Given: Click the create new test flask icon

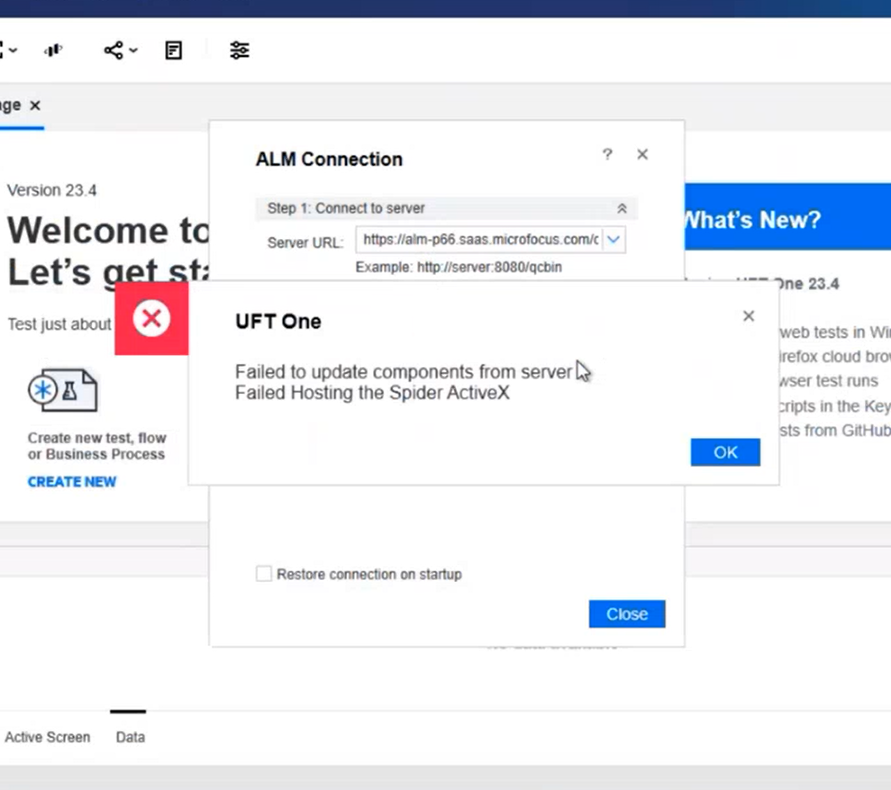Looking at the screenshot, I should coord(63,391).
